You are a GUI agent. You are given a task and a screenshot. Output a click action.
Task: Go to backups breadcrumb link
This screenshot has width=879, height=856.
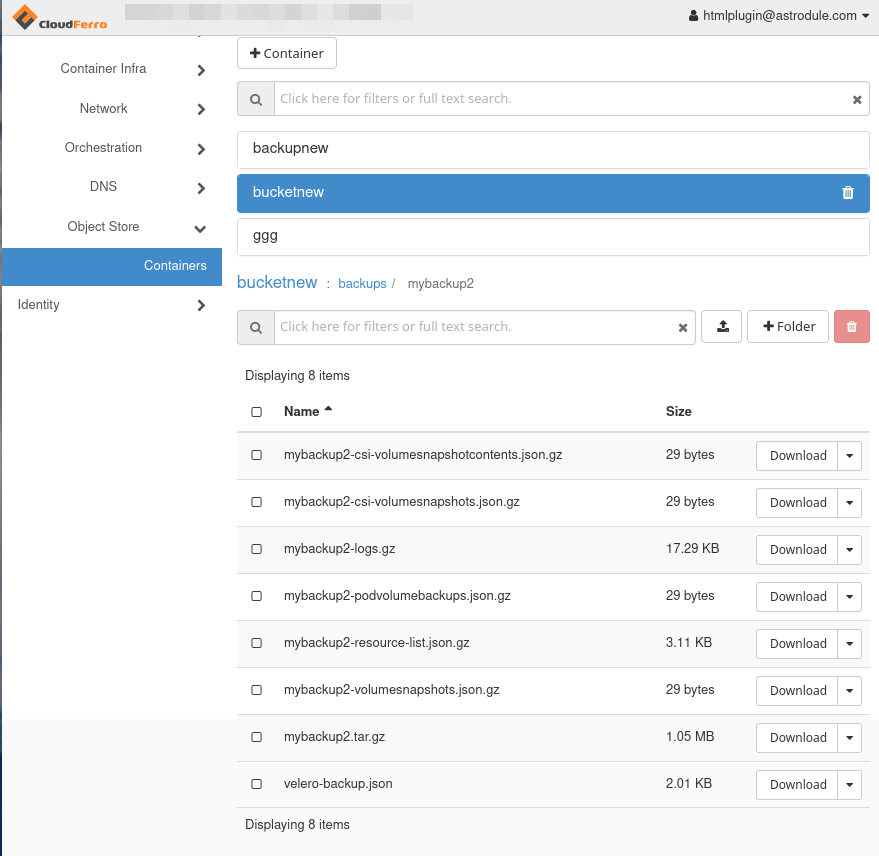click(x=362, y=284)
